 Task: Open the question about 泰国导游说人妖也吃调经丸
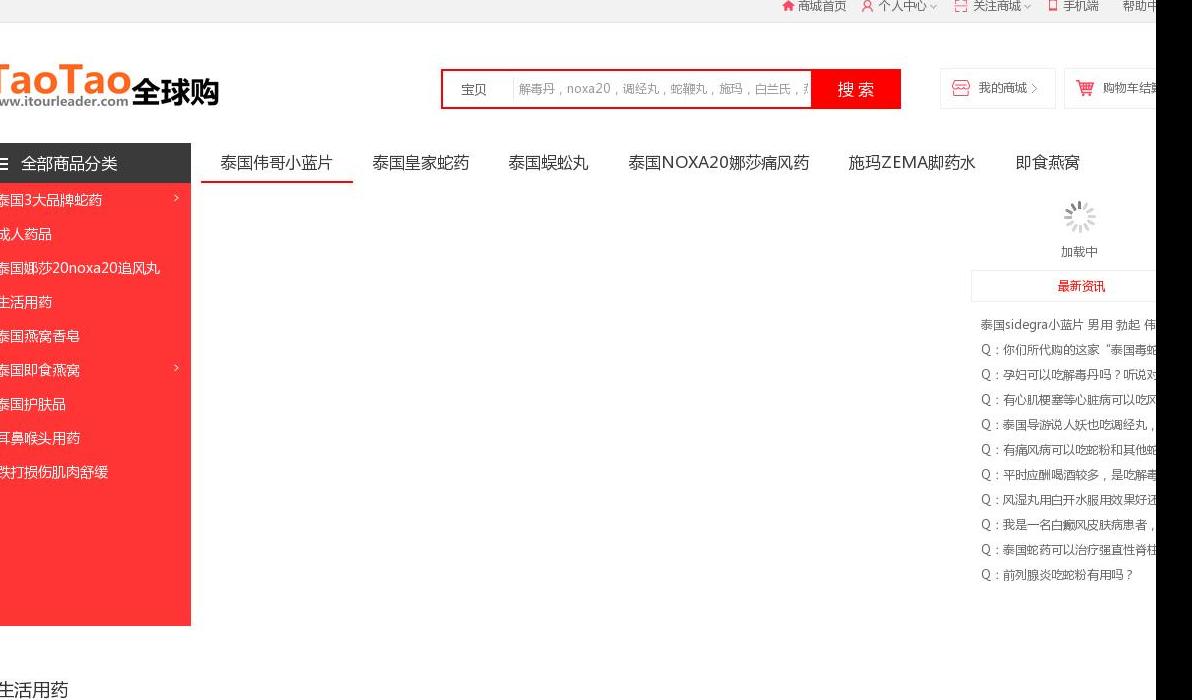pyautogui.click(x=1068, y=425)
